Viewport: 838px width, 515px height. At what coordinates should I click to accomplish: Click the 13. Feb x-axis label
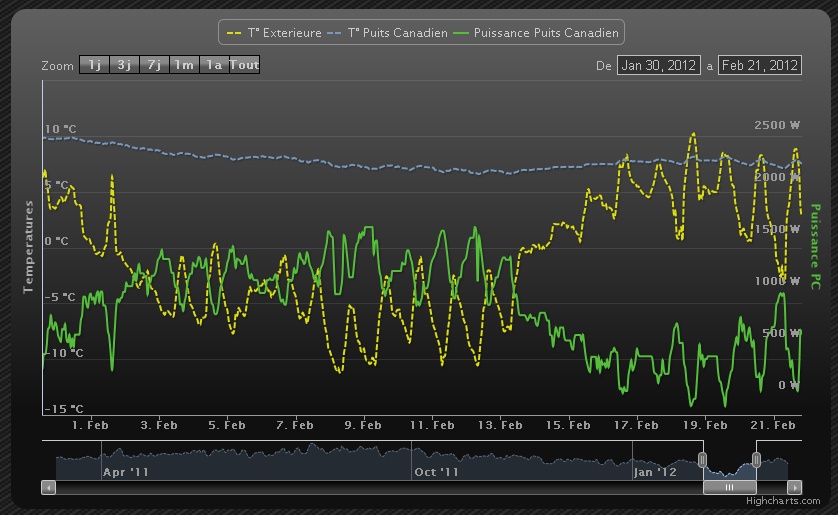(500, 425)
